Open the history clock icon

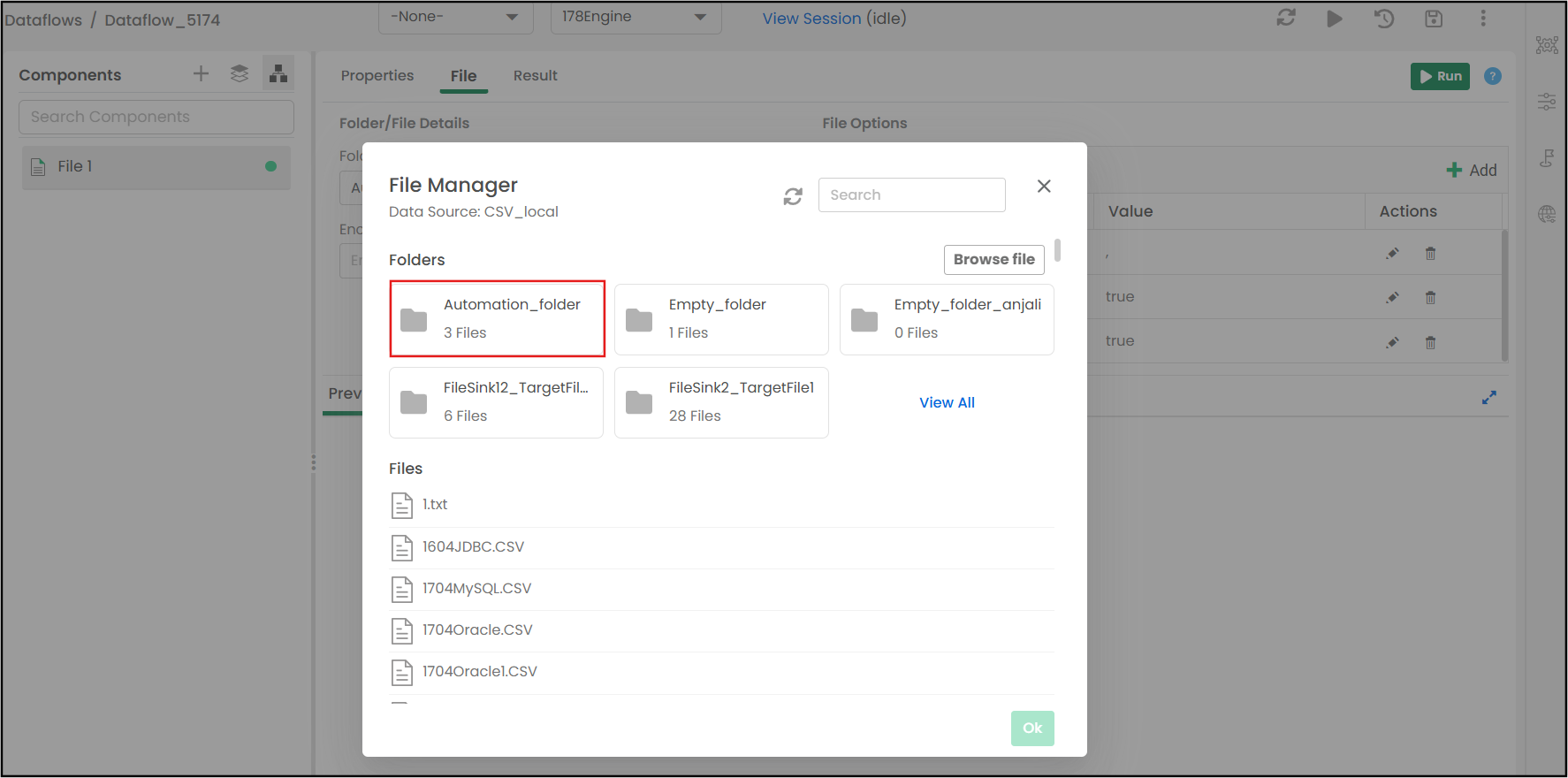1383,19
